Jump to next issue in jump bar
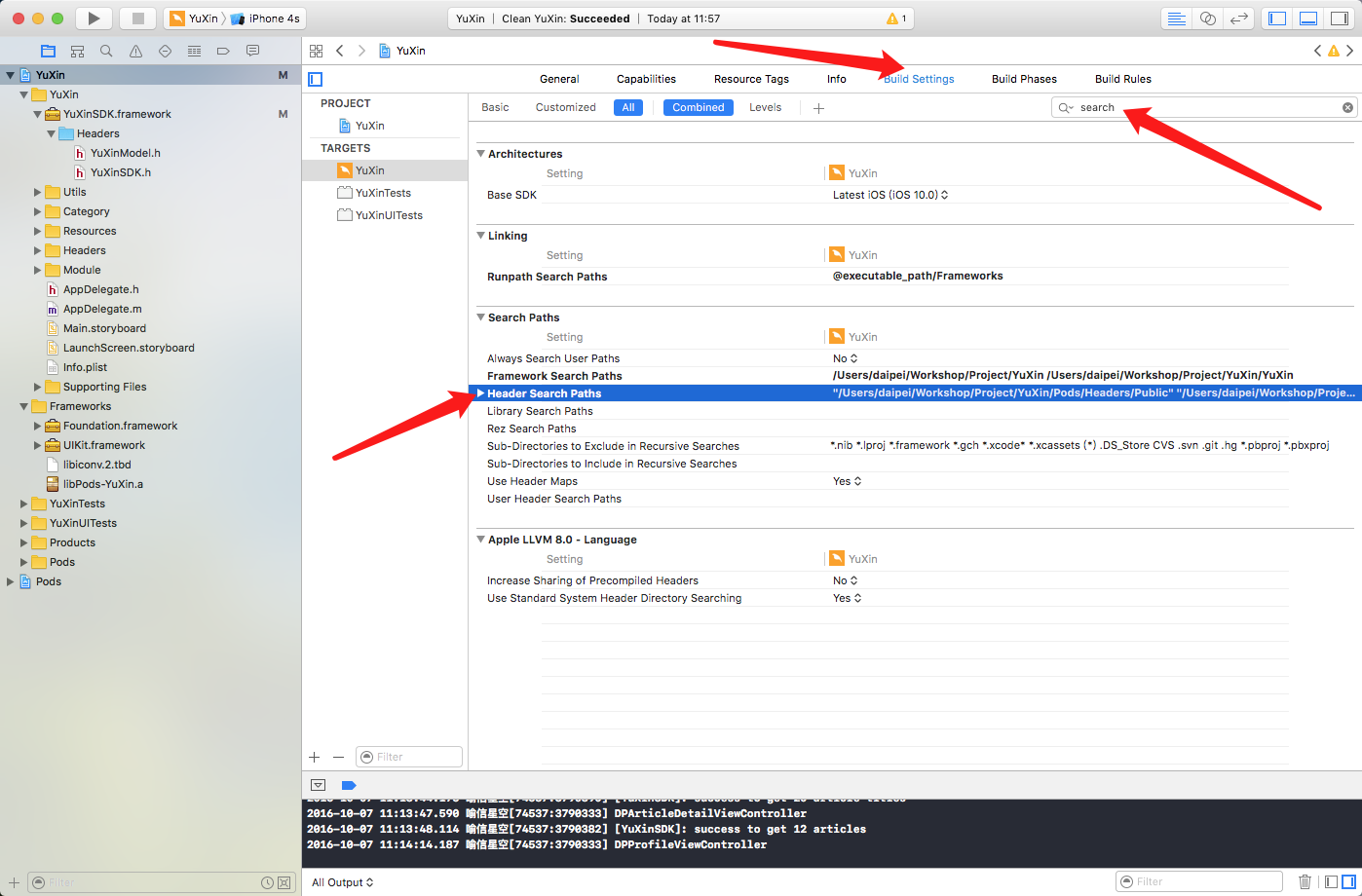 [1349, 51]
